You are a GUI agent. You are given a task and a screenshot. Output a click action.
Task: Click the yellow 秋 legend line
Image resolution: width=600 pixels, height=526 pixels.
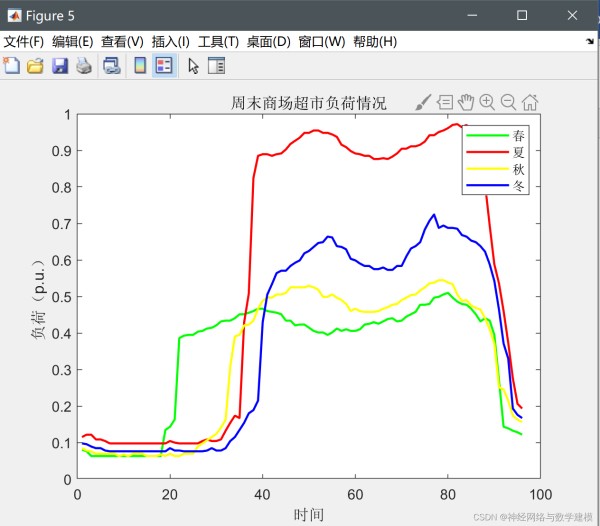tap(488, 169)
